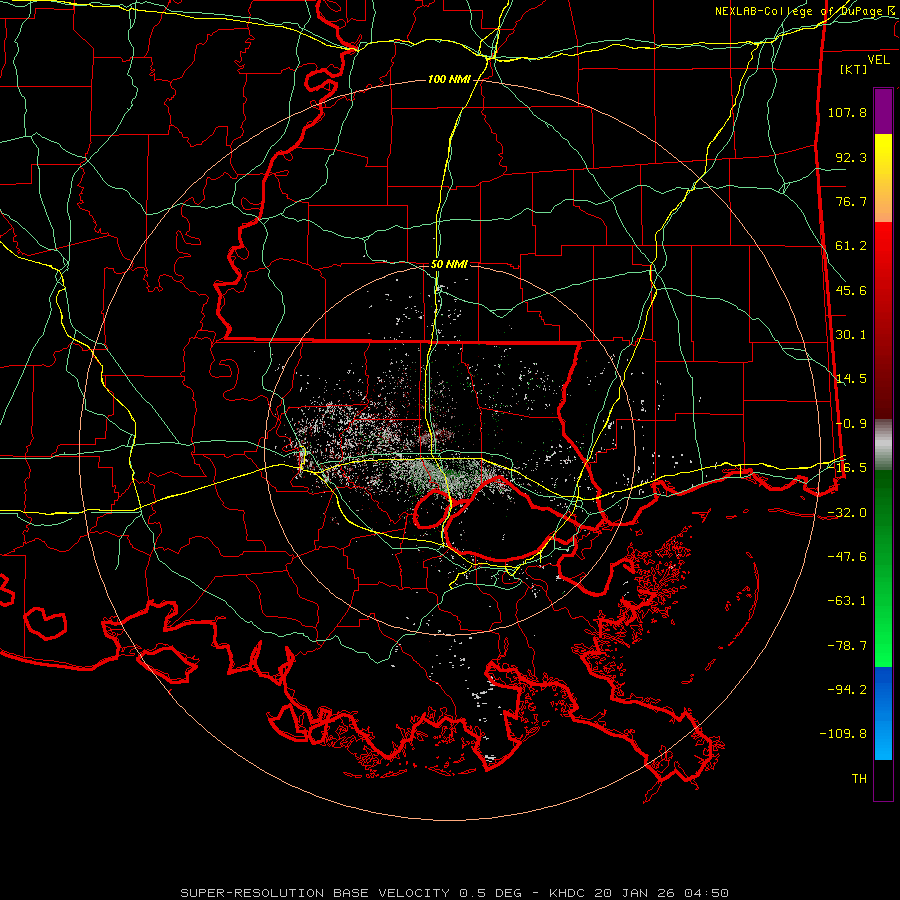Image resolution: width=900 pixels, height=900 pixels.
Task: Click the blue segment of the color bar
Action: tap(883, 713)
